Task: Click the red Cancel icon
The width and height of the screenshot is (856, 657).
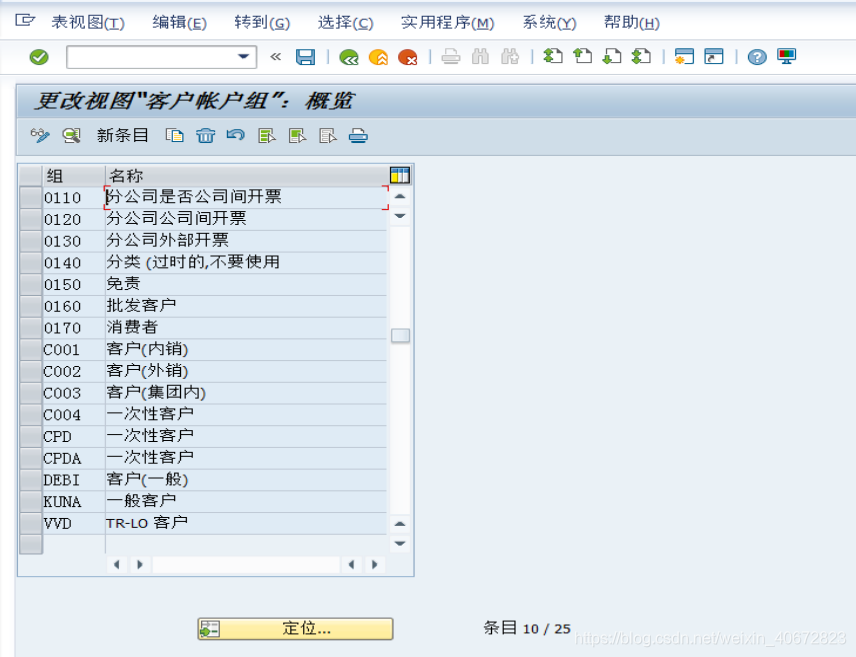Action: pos(408,57)
